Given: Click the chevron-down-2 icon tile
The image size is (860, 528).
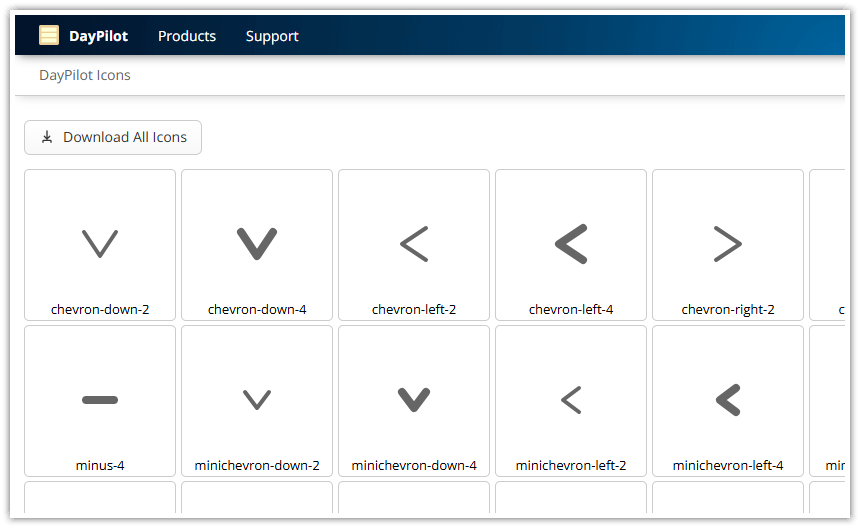Looking at the screenshot, I should click(x=100, y=243).
